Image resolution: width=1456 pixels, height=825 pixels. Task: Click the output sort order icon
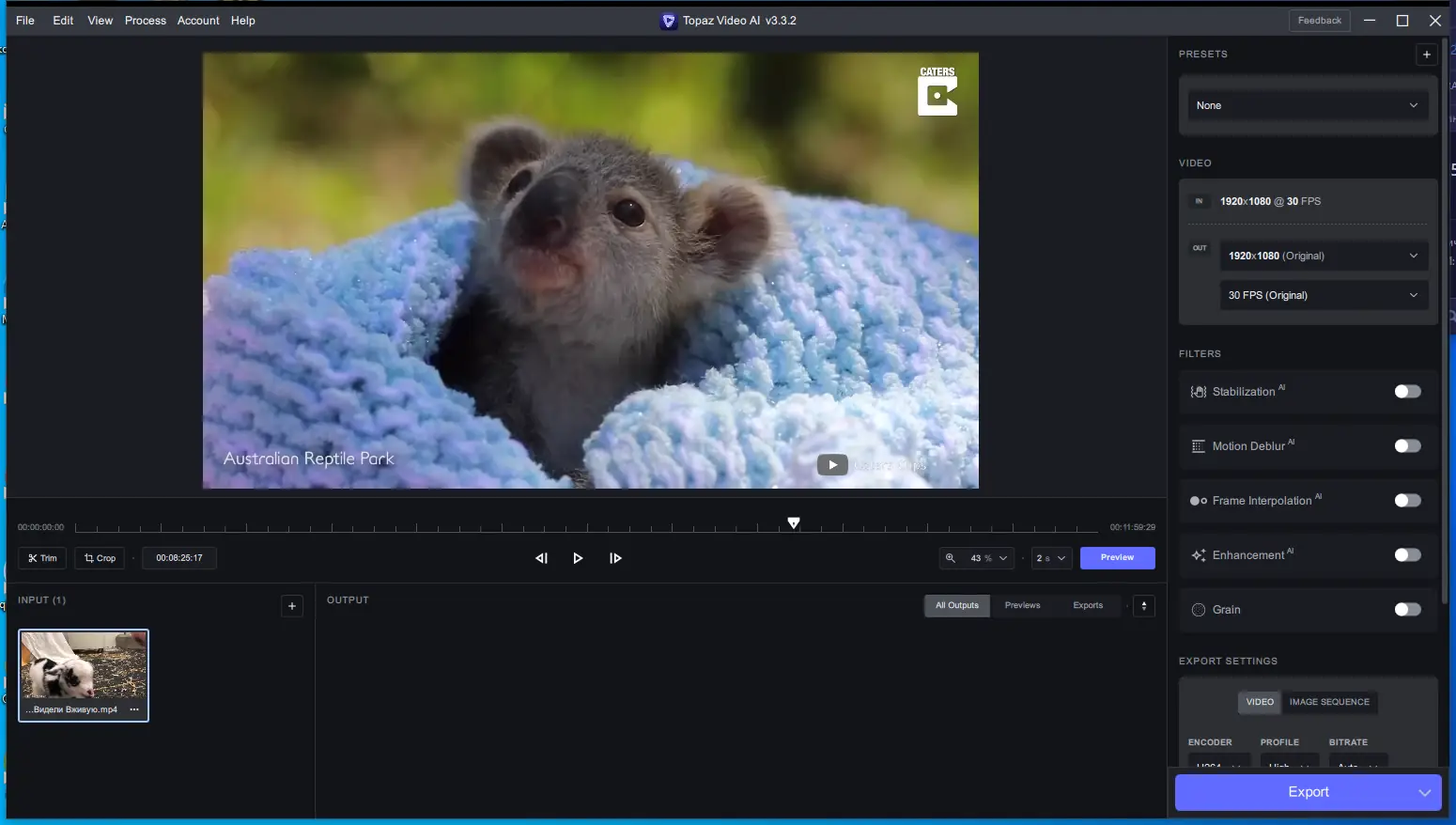[x=1143, y=606]
